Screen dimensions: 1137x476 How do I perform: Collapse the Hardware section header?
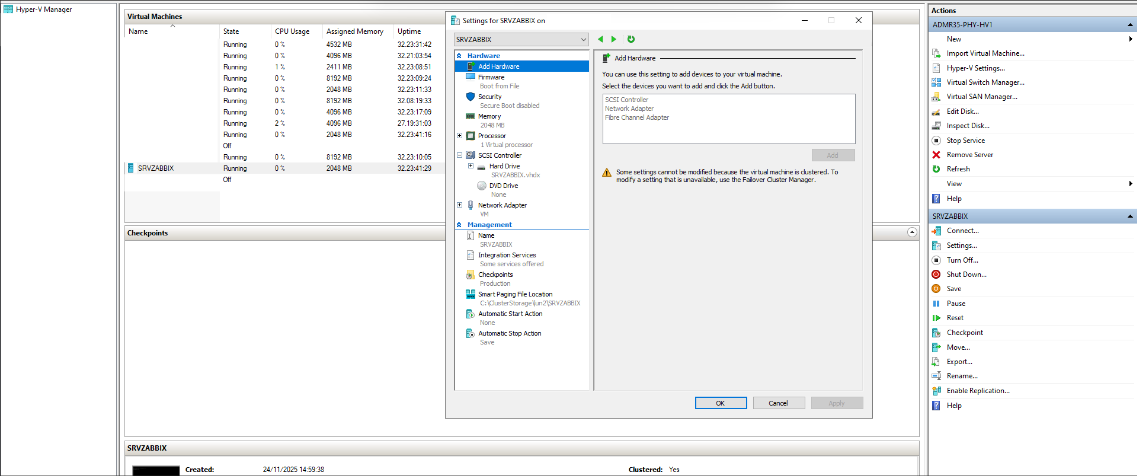(459, 56)
